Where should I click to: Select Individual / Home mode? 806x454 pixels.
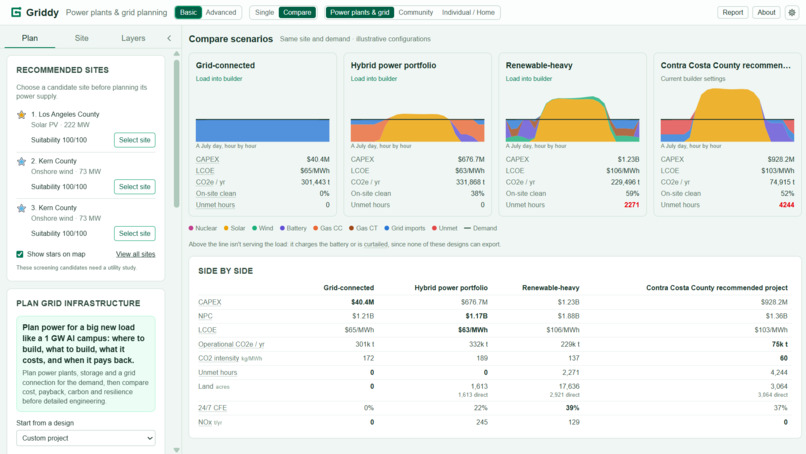[x=468, y=12]
